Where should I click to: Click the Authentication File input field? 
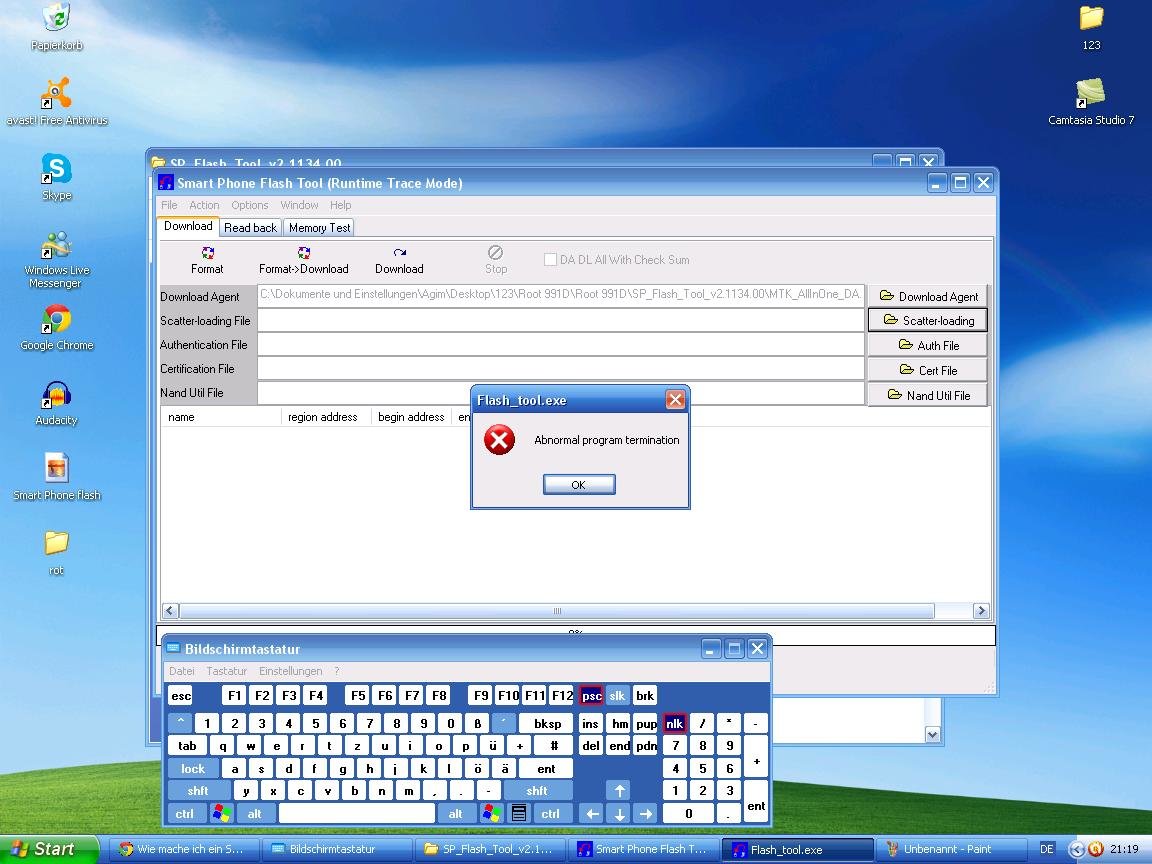(x=561, y=345)
